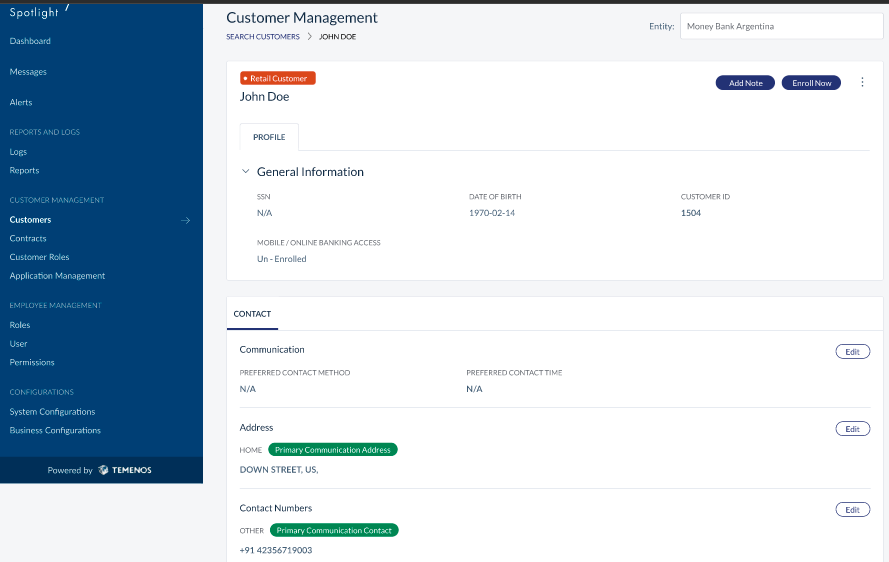
Task: Select the PROFILE tab
Action: [x=269, y=137]
